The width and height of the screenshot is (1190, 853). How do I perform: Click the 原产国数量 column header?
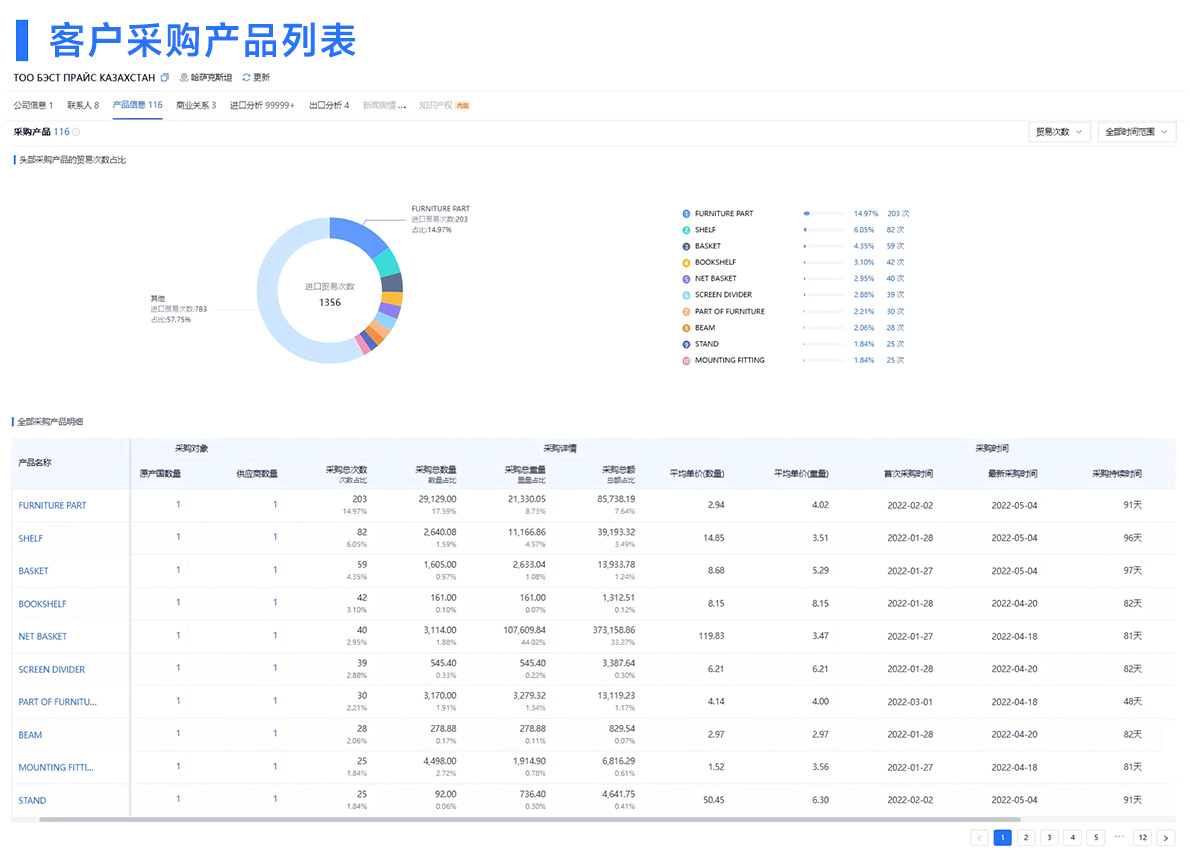point(160,474)
